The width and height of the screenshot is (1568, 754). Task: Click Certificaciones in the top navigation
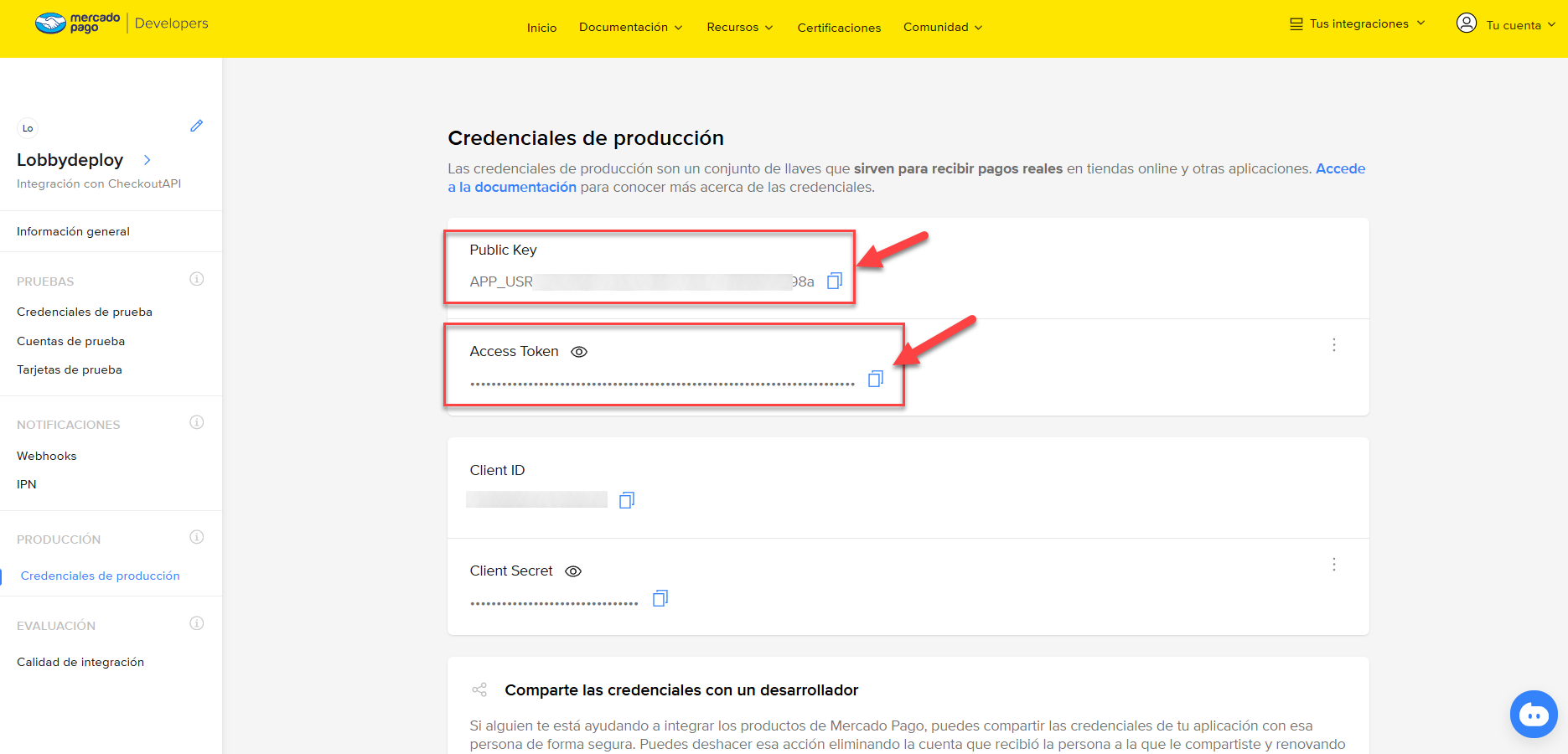pyautogui.click(x=839, y=28)
